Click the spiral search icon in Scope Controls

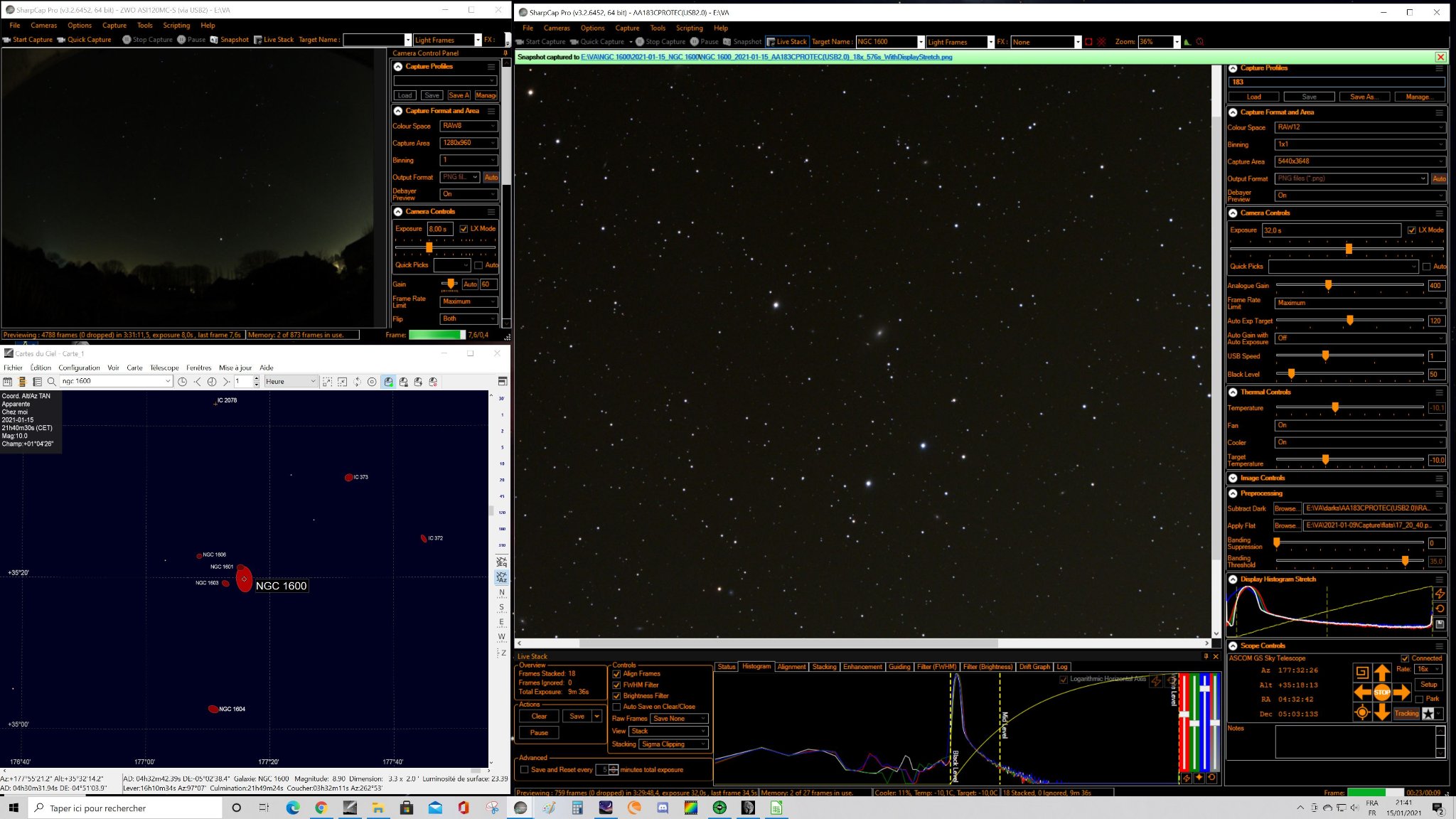[1362, 672]
